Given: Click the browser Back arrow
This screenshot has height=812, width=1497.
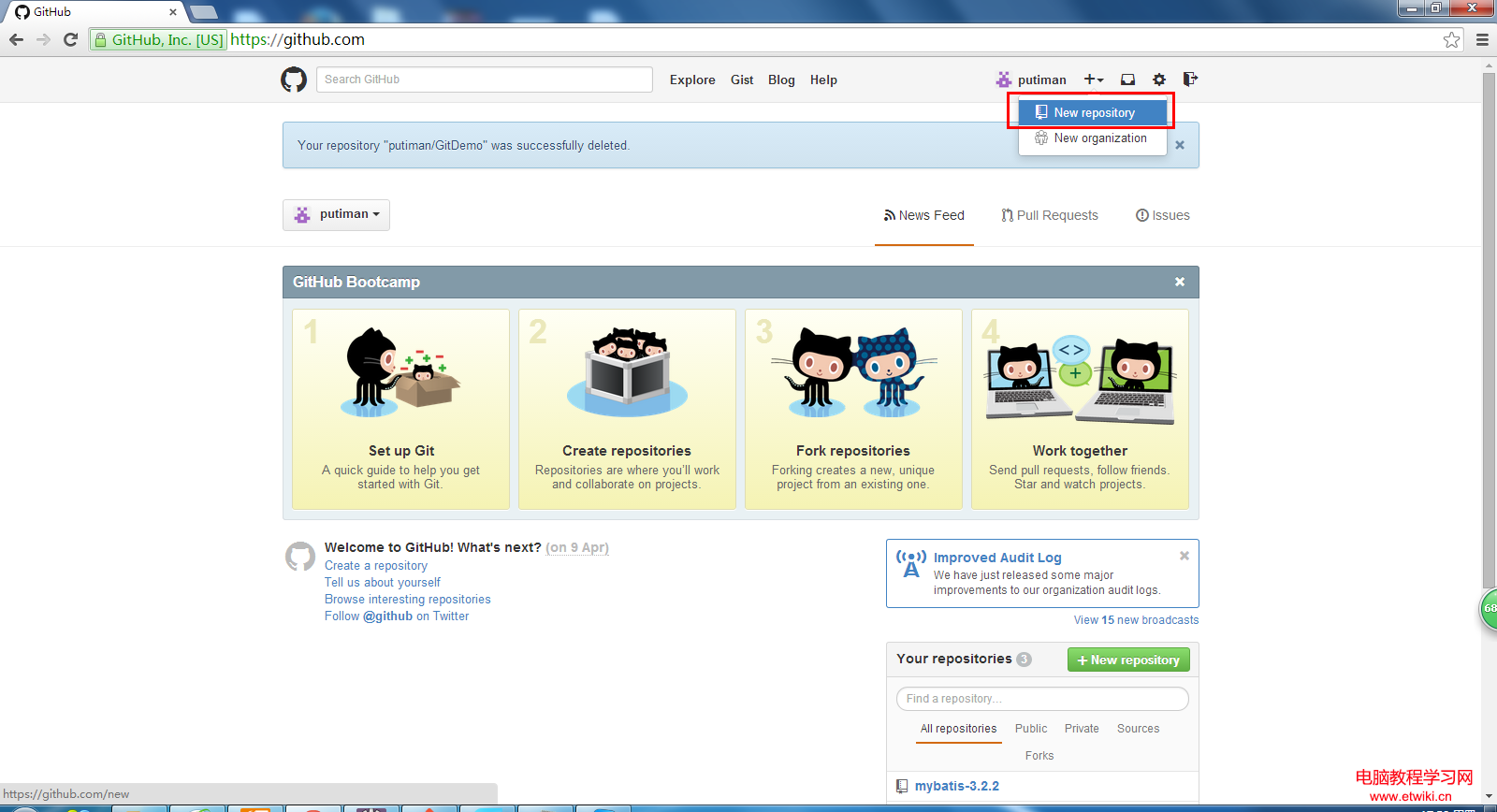Looking at the screenshot, I should (x=16, y=39).
